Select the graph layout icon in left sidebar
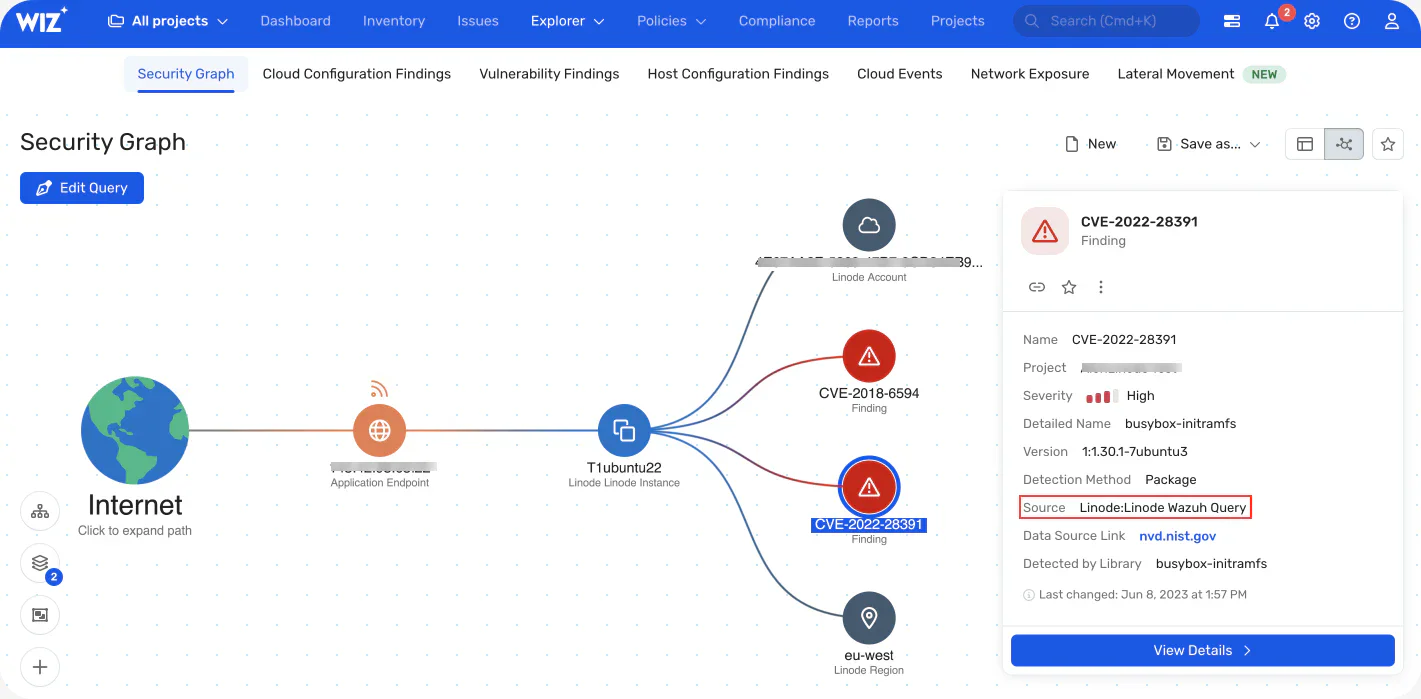This screenshot has width=1421, height=699. 40,511
